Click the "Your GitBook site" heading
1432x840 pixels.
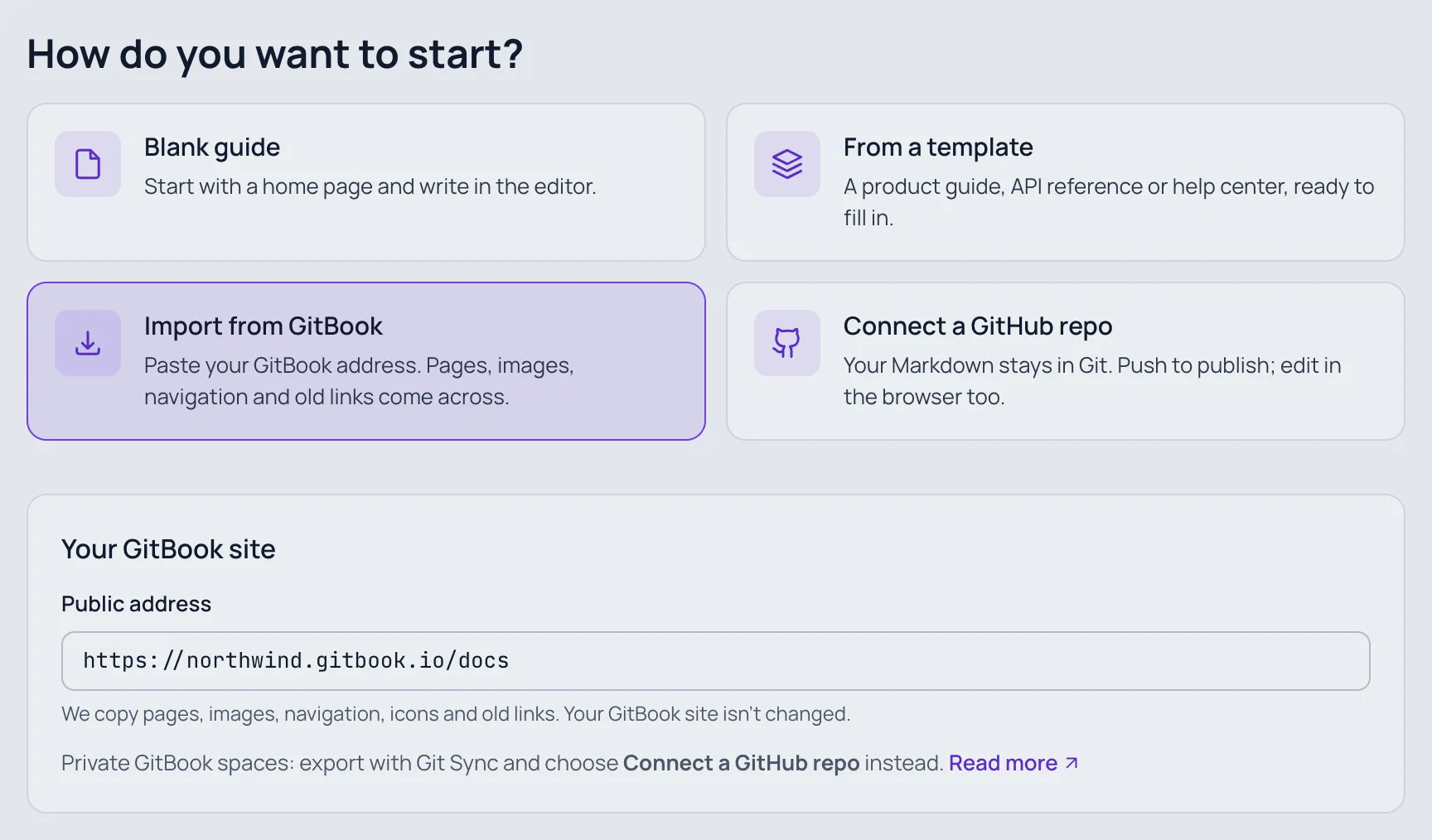pyautogui.click(x=168, y=549)
